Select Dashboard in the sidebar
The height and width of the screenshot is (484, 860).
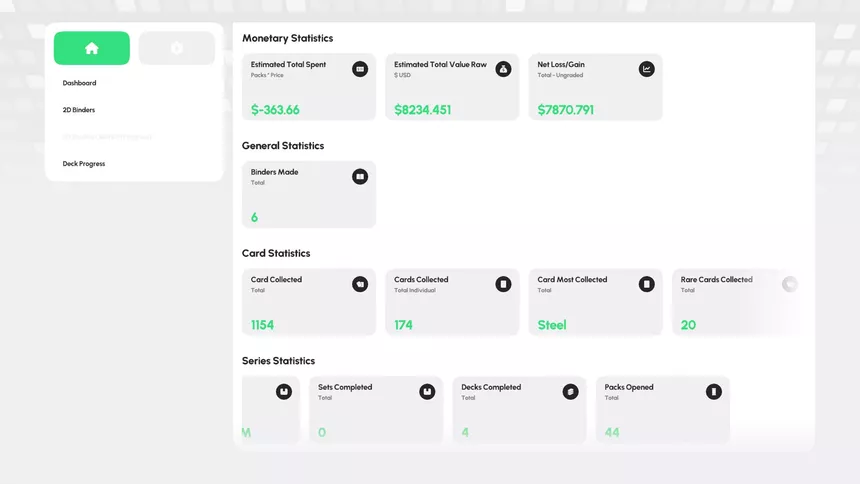pyautogui.click(x=80, y=83)
